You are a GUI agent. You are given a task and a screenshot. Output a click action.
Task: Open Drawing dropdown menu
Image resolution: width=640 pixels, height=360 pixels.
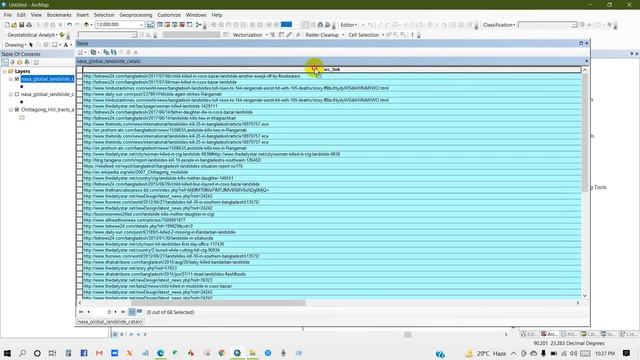tap(15, 45)
